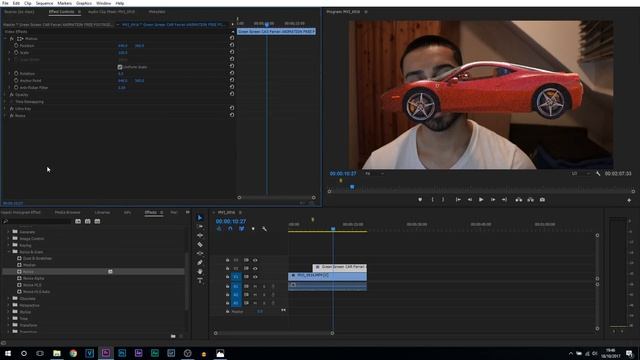Toggle Rotation animation stopwatch
The width and height of the screenshot is (640, 360).
tap(16, 73)
